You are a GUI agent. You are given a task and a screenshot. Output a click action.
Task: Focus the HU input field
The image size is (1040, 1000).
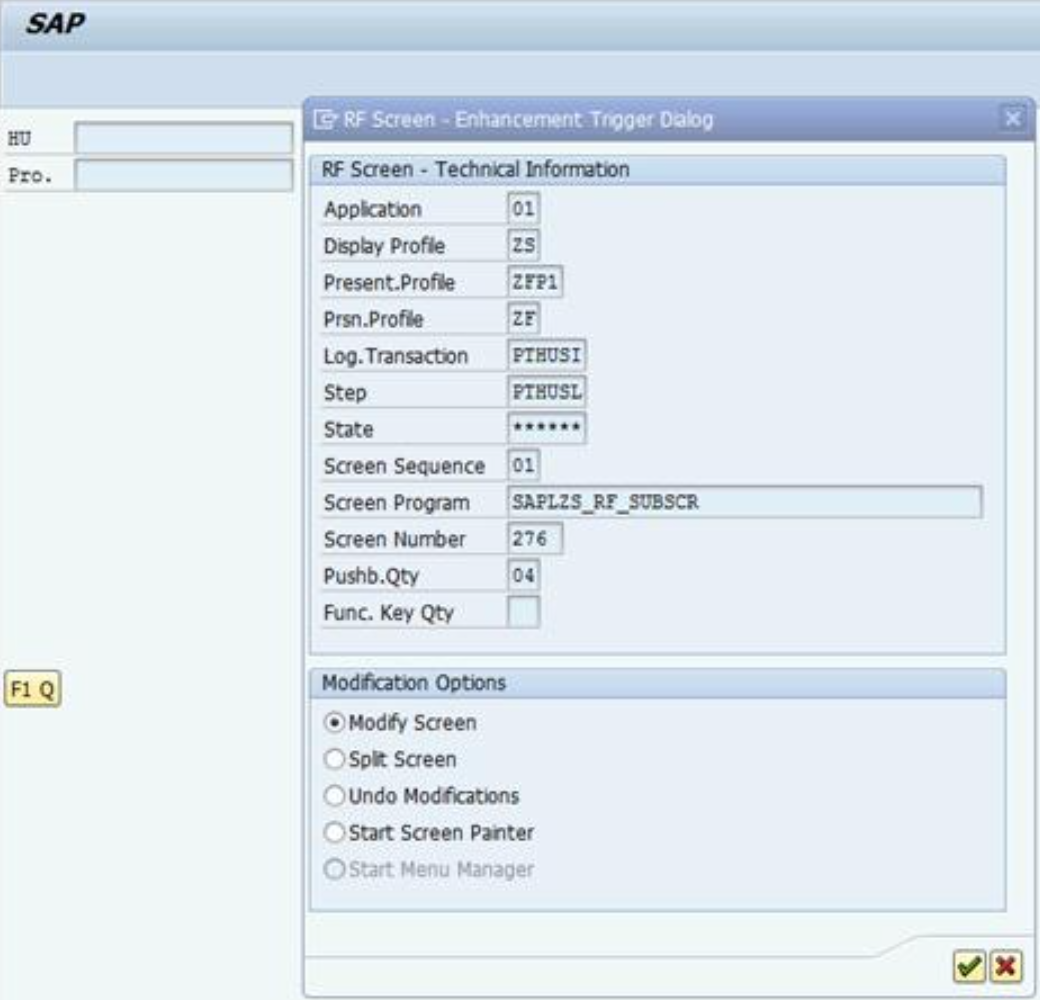coord(184,138)
